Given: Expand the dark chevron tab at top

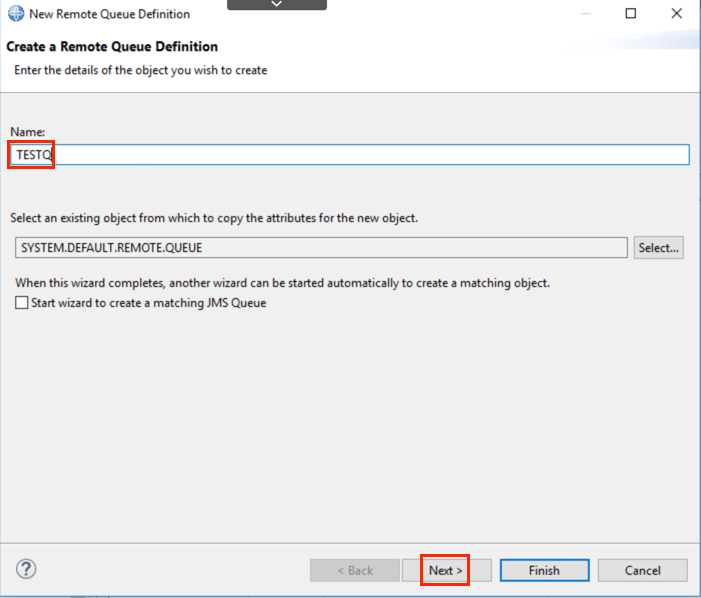Looking at the screenshot, I should [277, 4].
